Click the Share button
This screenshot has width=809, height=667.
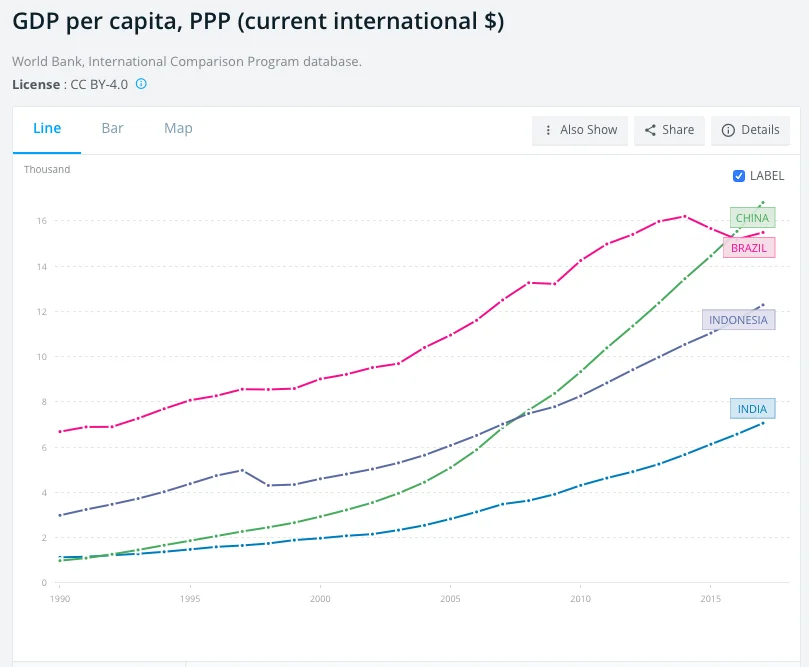pos(669,130)
